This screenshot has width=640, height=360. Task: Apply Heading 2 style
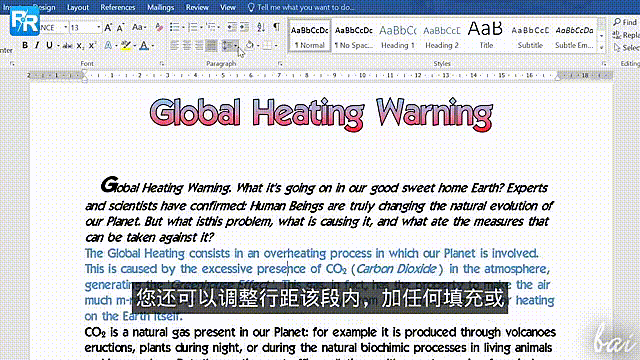click(x=442, y=36)
